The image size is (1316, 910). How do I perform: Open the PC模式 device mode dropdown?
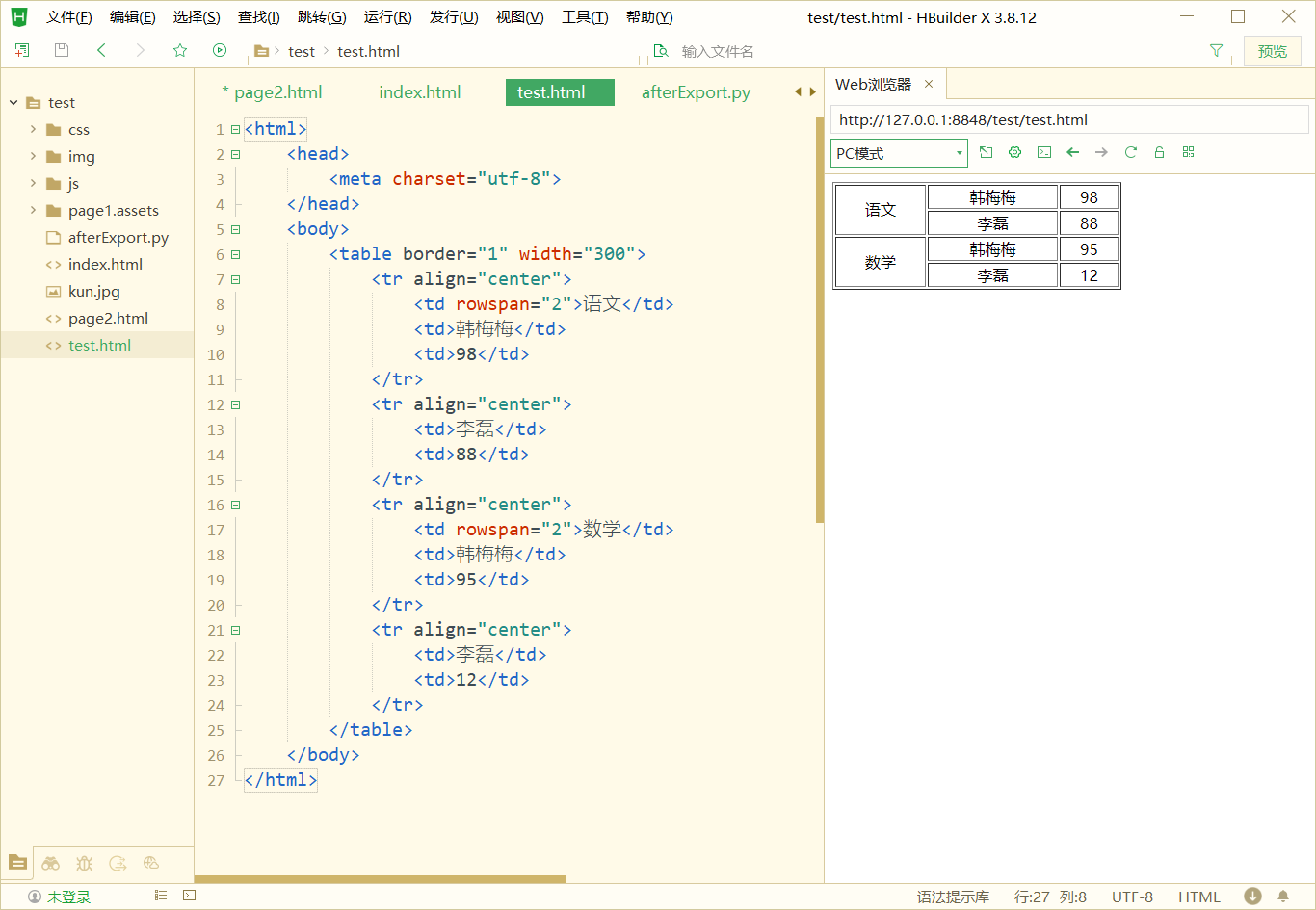[x=899, y=153]
